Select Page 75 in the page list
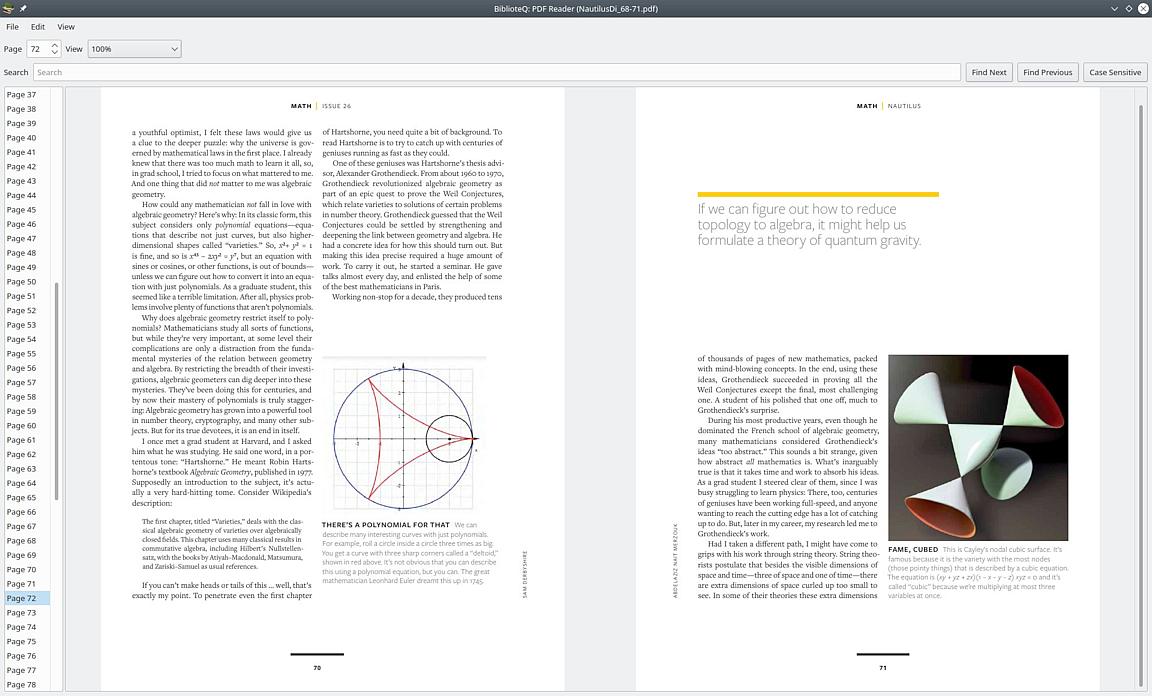The image size is (1152, 696). tap(27, 642)
